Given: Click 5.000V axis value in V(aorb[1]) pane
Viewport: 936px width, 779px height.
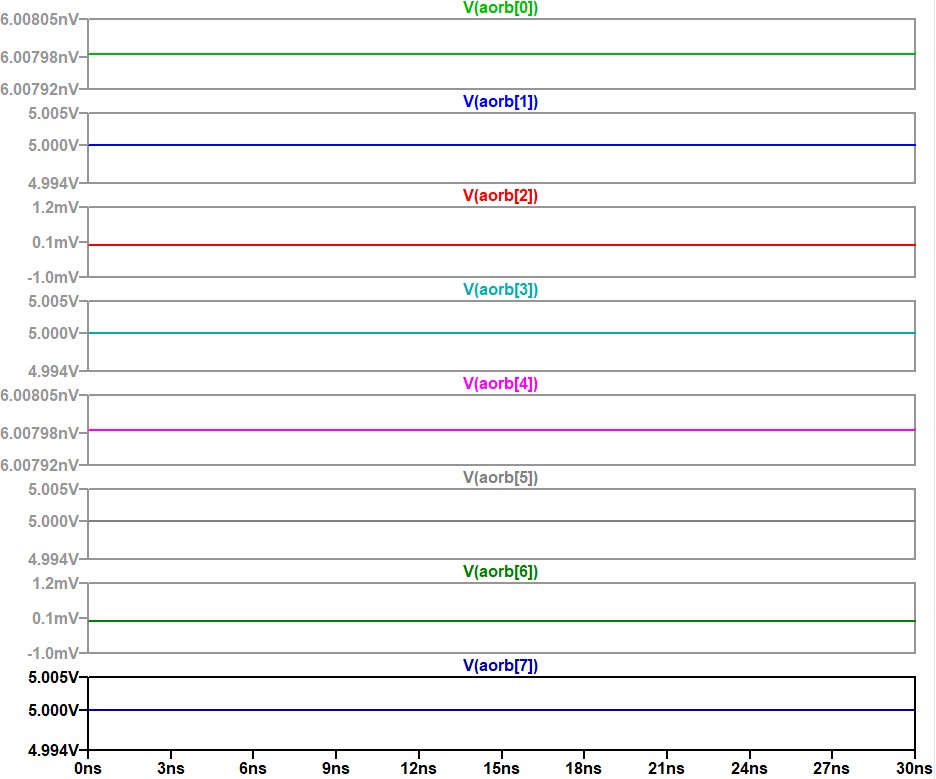Looking at the screenshot, I should 53,146.
